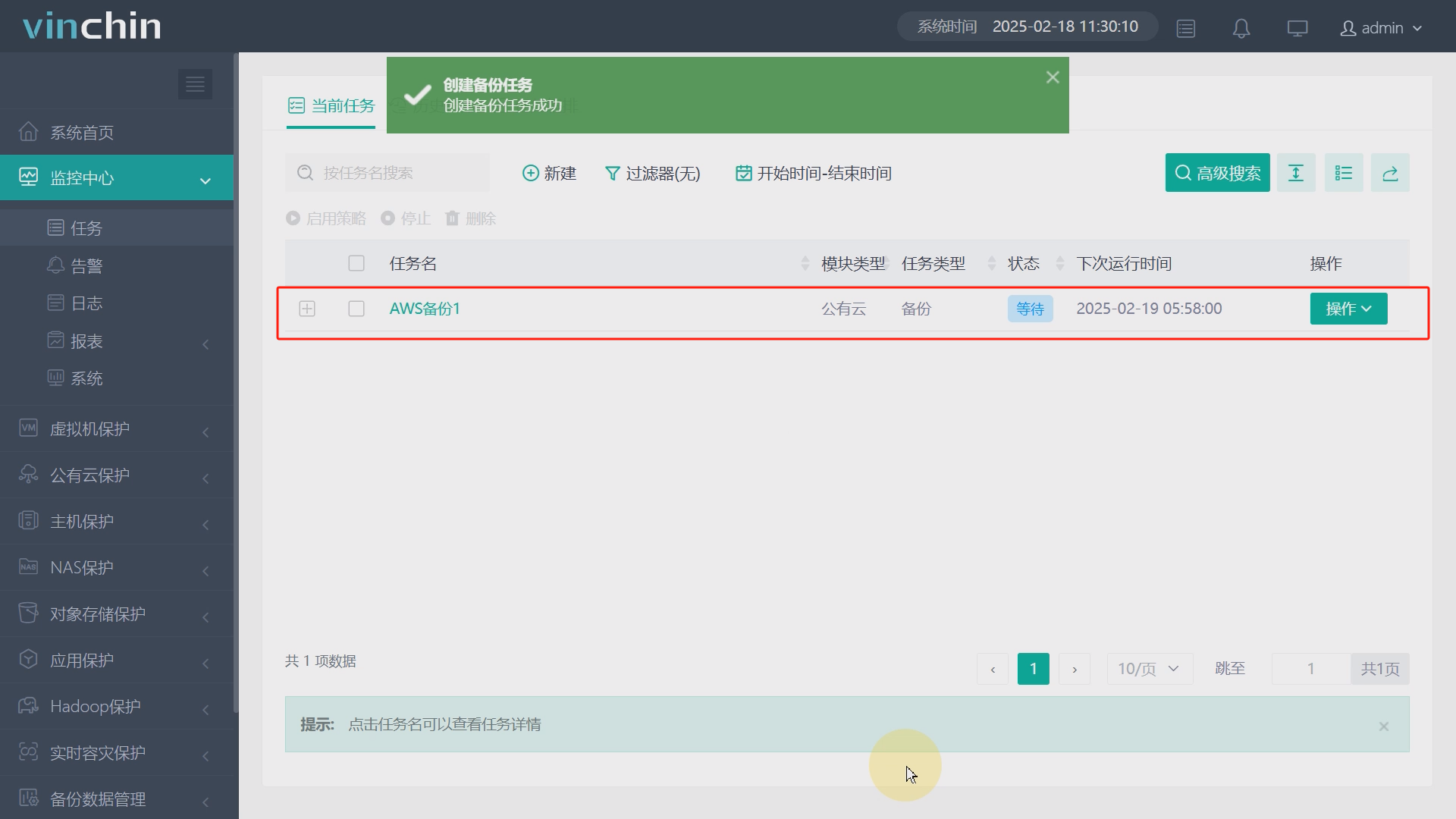
Task: Collapse sidebar with hamburger menu icon
Action: (195, 84)
